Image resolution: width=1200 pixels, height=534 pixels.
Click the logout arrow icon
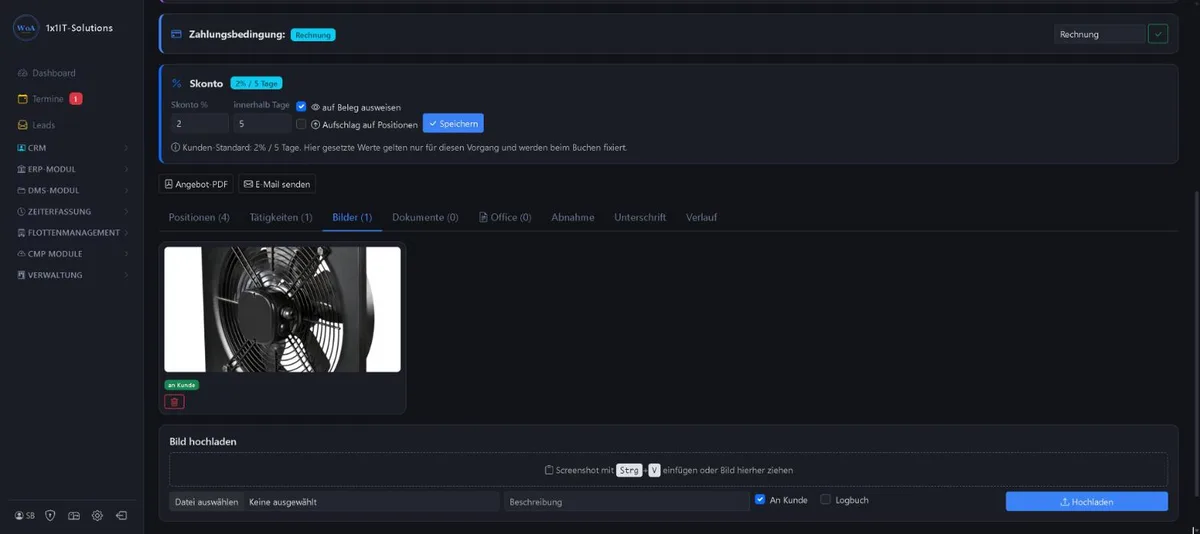click(x=121, y=516)
